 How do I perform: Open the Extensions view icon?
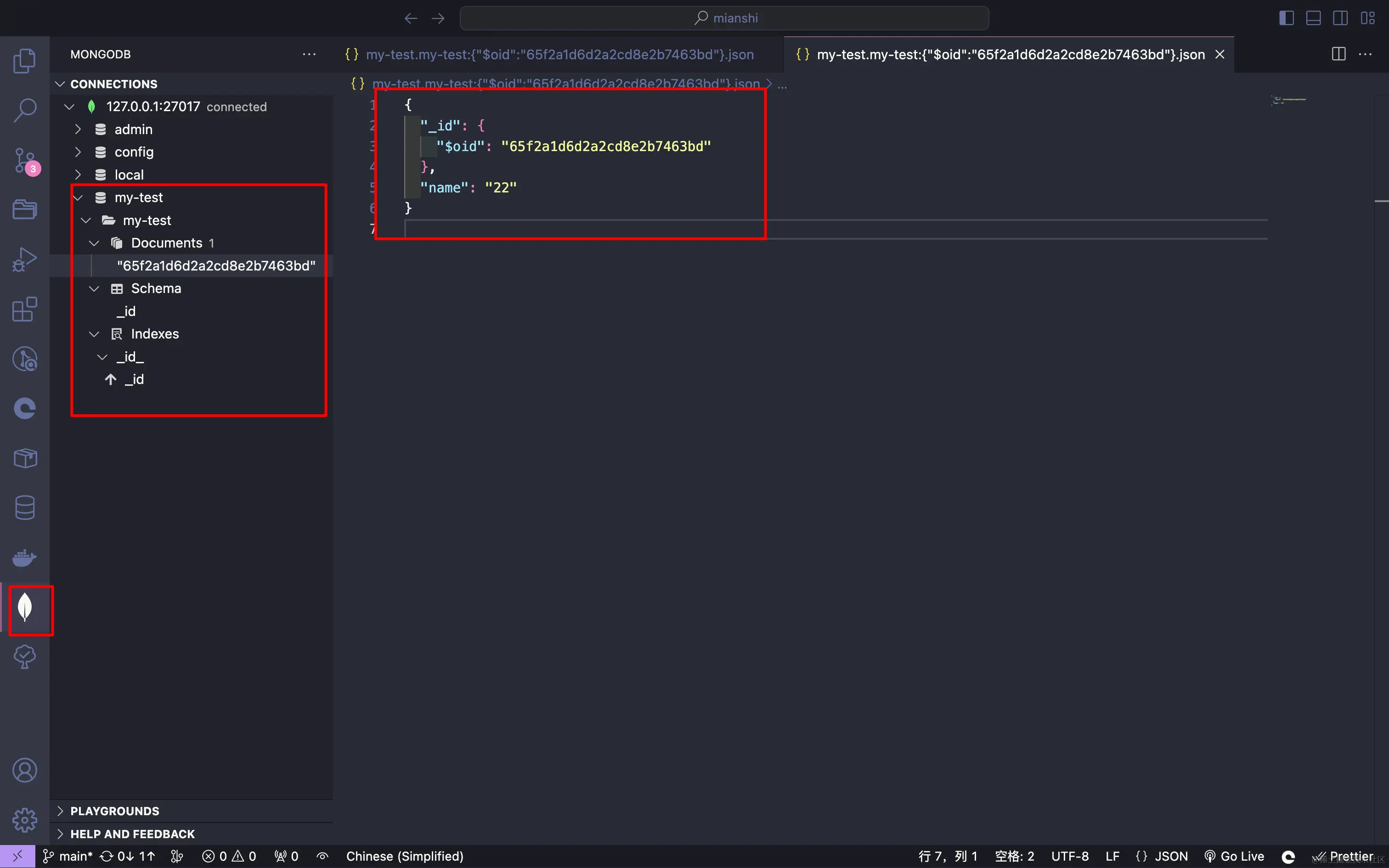click(25, 310)
